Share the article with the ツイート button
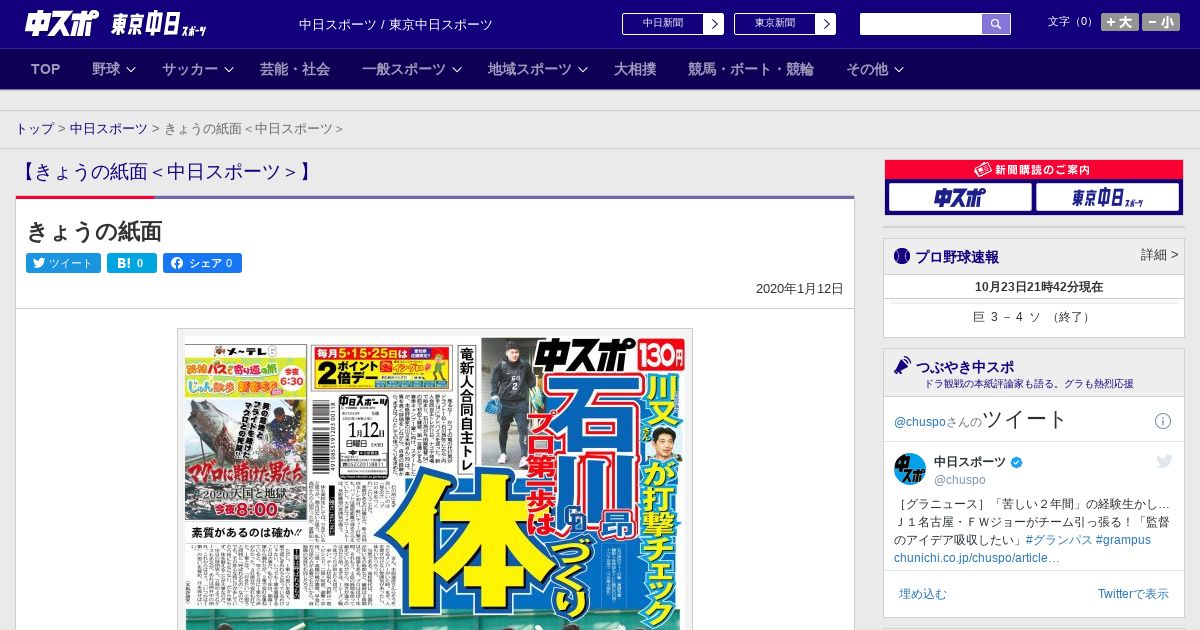This screenshot has width=1200, height=630. [63, 263]
